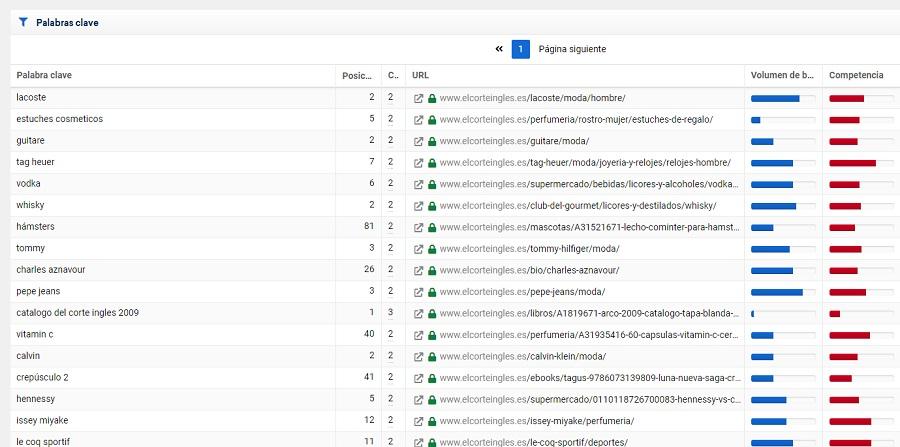The width and height of the screenshot is (900, 447).
Task: Click the URL column header
Action: [x=421, y=75]
